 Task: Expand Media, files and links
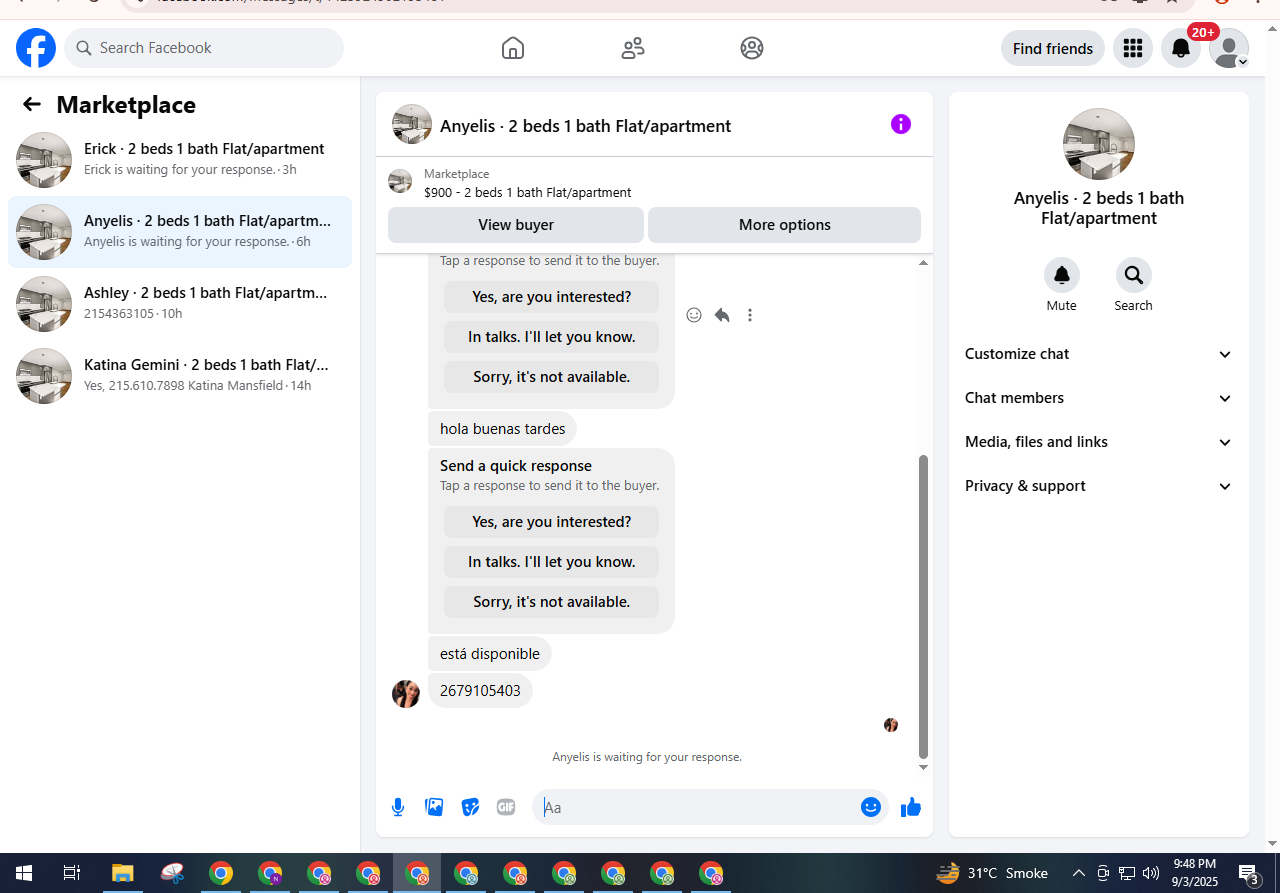(x=1099, y=442)
